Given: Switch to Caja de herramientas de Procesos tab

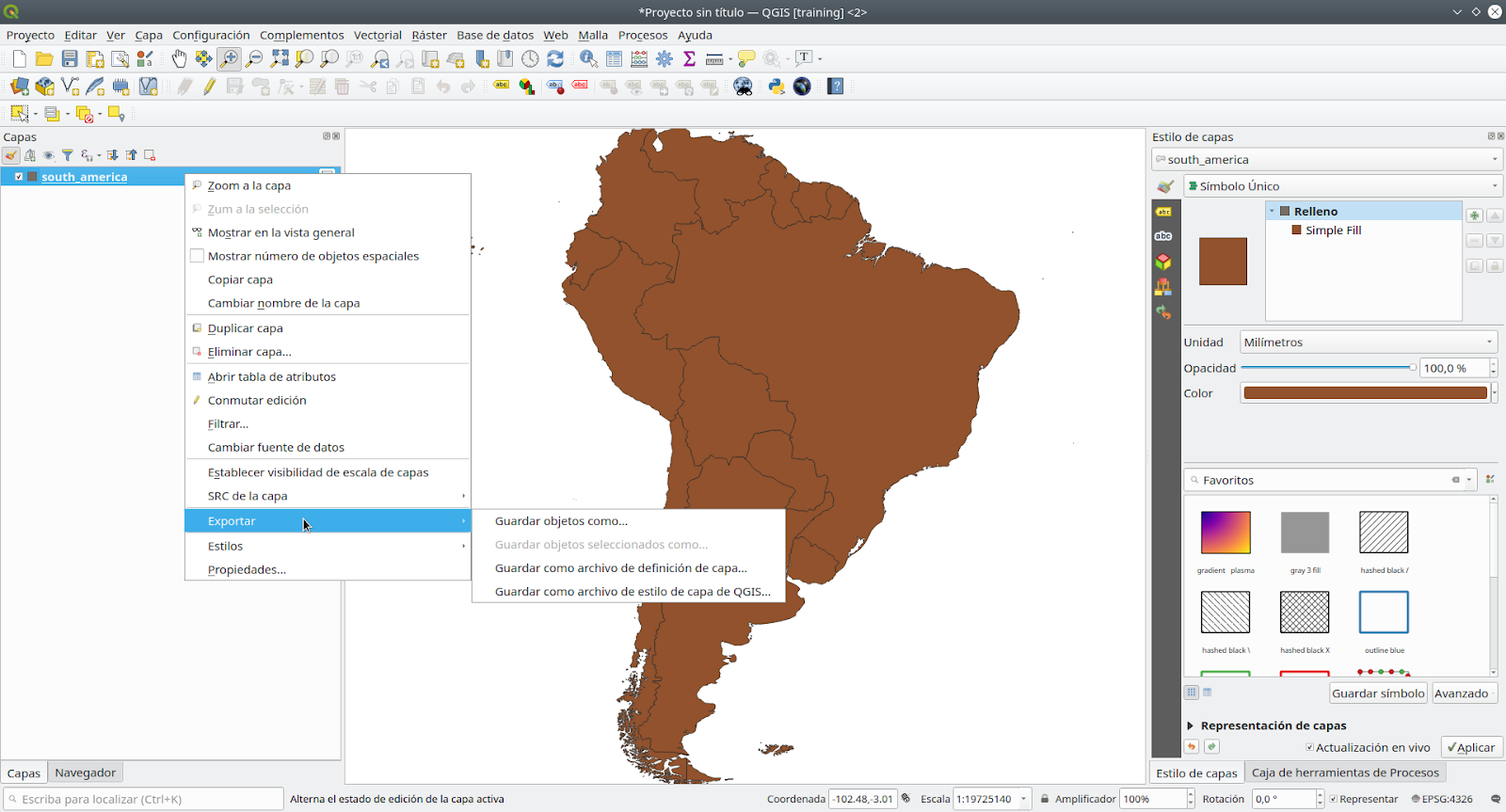Looking at the screenshot, I should 1345,772.
